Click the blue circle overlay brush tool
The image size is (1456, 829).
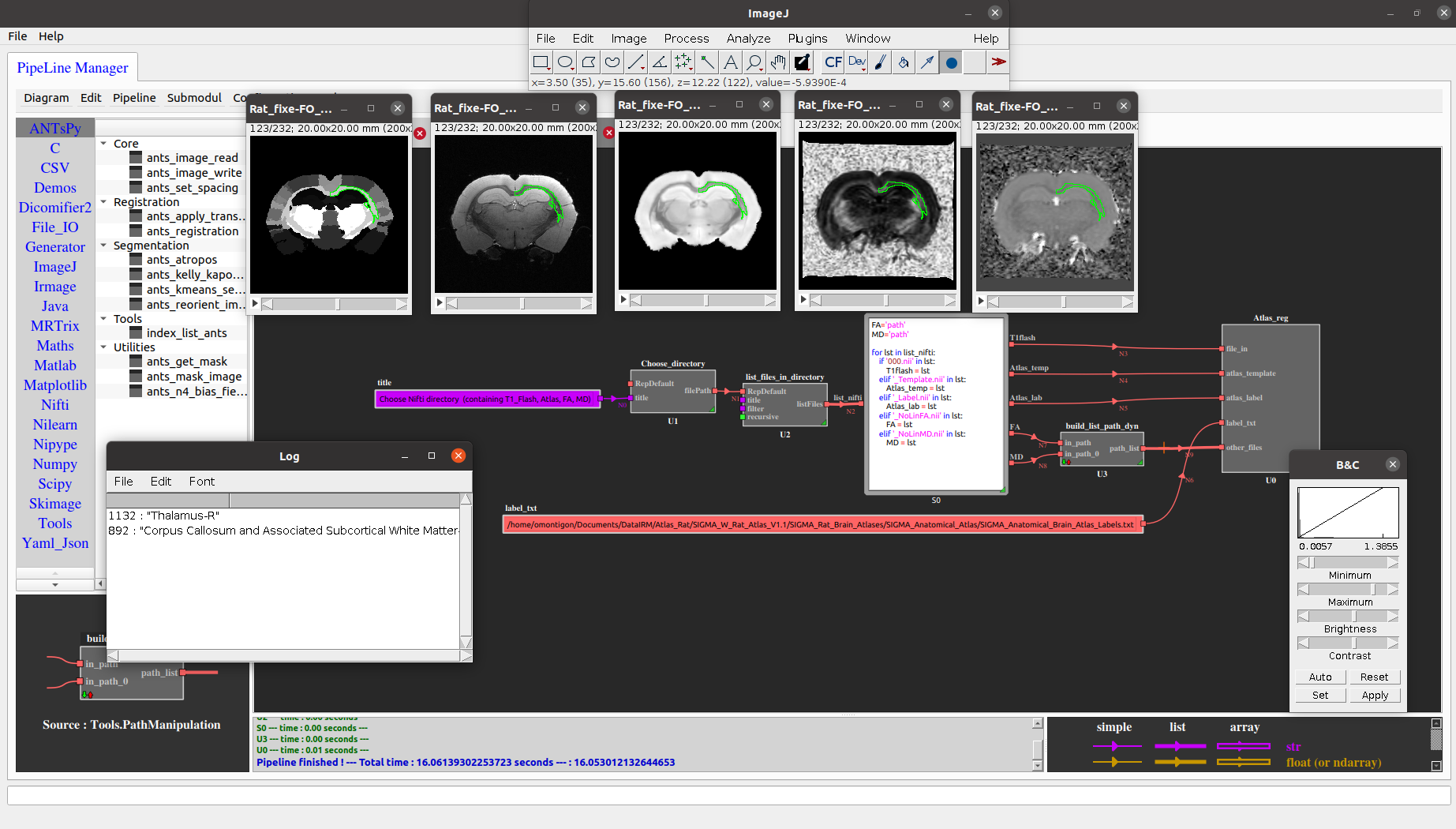coord(952,62)
